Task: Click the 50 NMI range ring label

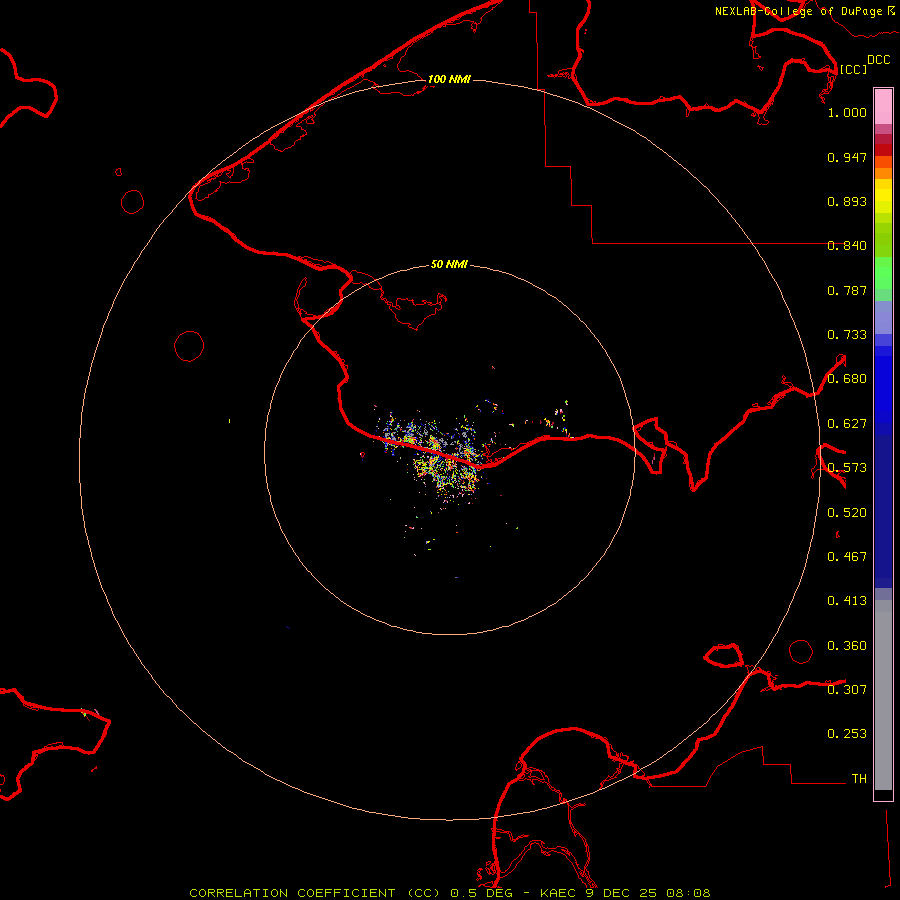Action: [449, 265]
